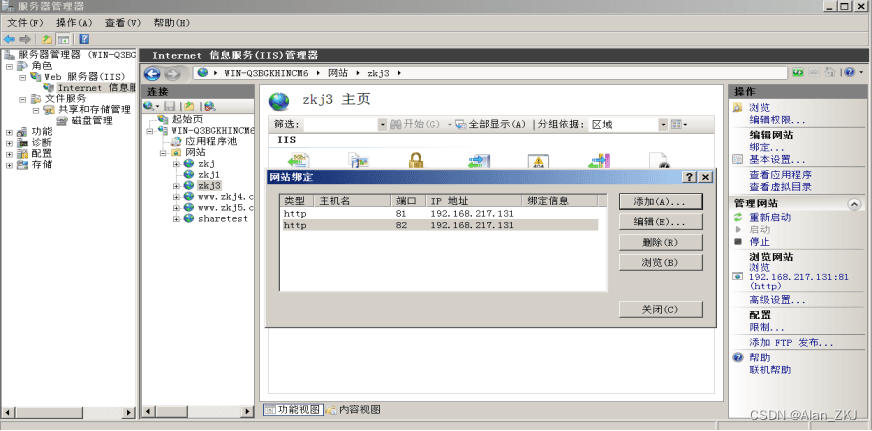Switch to 功能视图 tab

click(x=293, y=410)
